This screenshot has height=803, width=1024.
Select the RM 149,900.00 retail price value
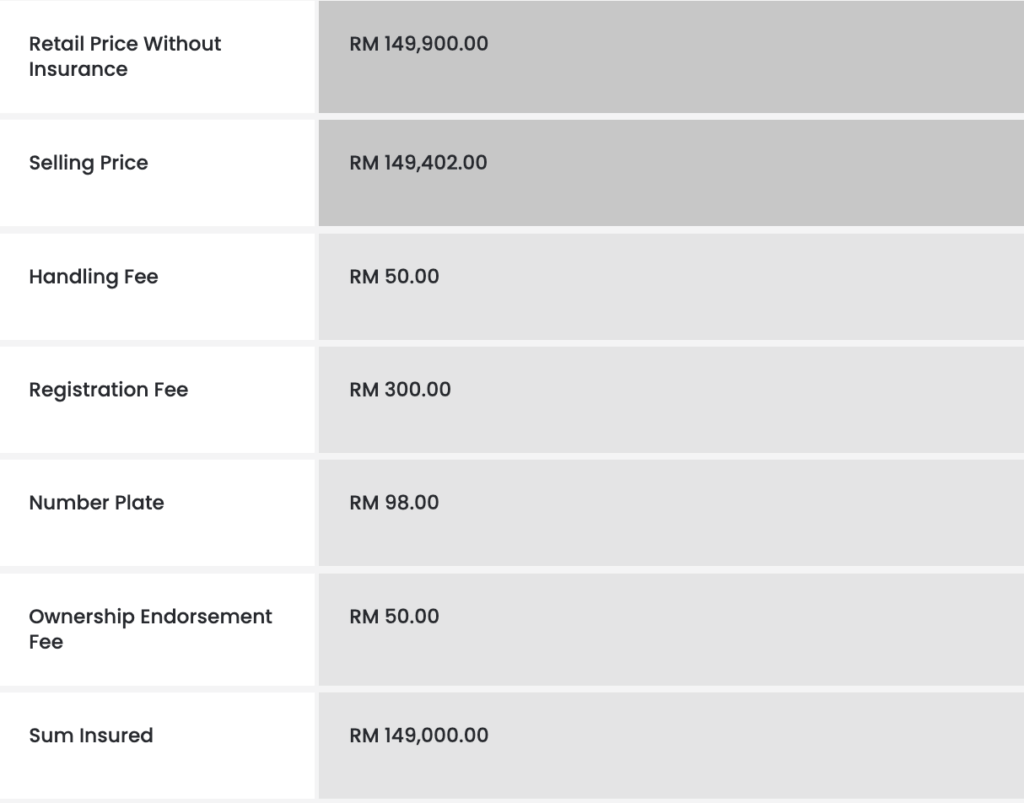point(419,44)
